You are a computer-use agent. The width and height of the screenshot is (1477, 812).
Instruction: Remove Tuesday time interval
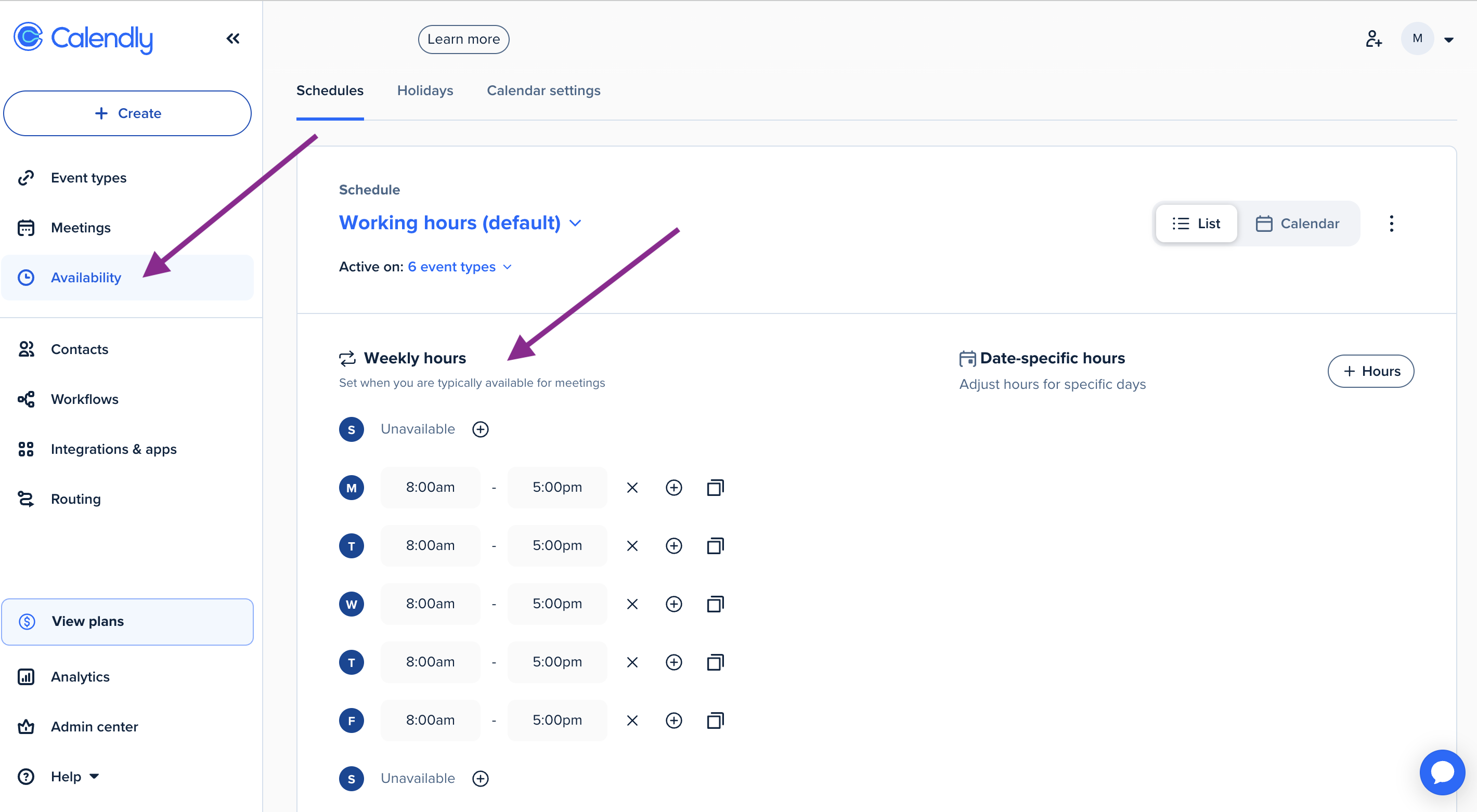click(632, 545)
